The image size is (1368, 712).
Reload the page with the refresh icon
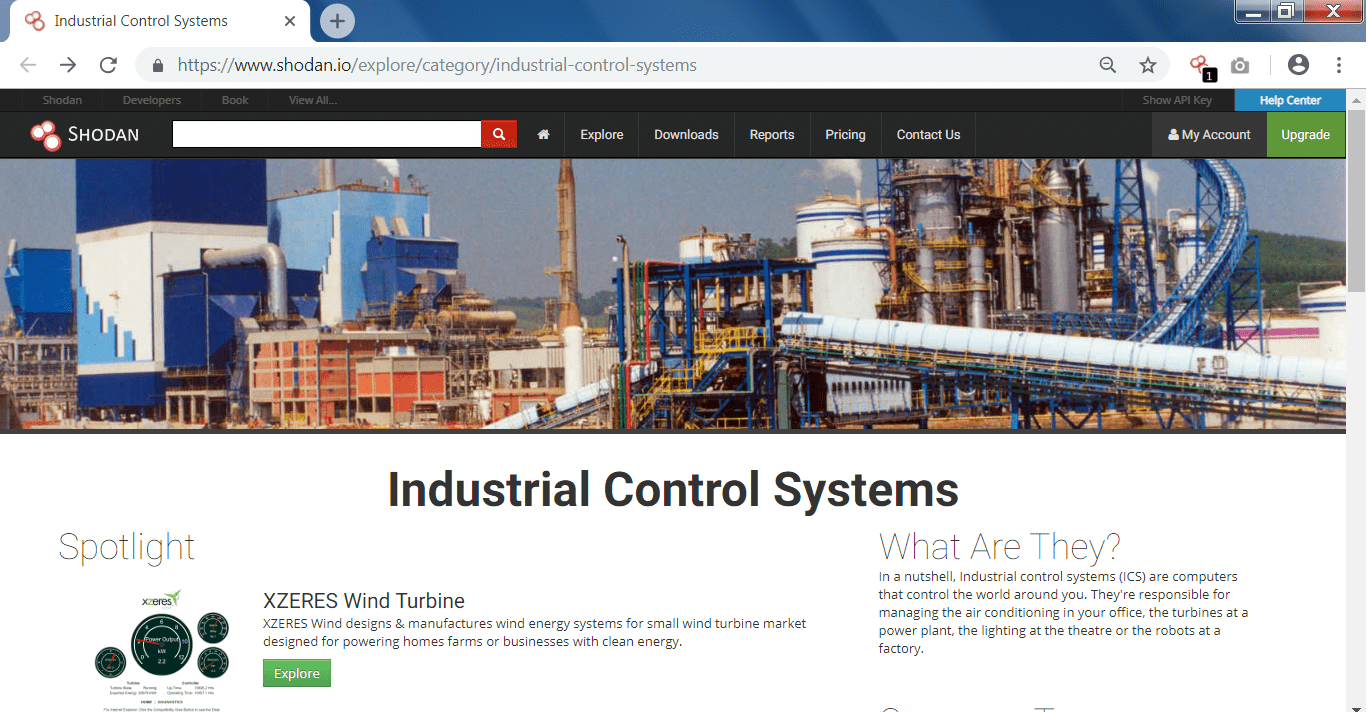[108, 65]
